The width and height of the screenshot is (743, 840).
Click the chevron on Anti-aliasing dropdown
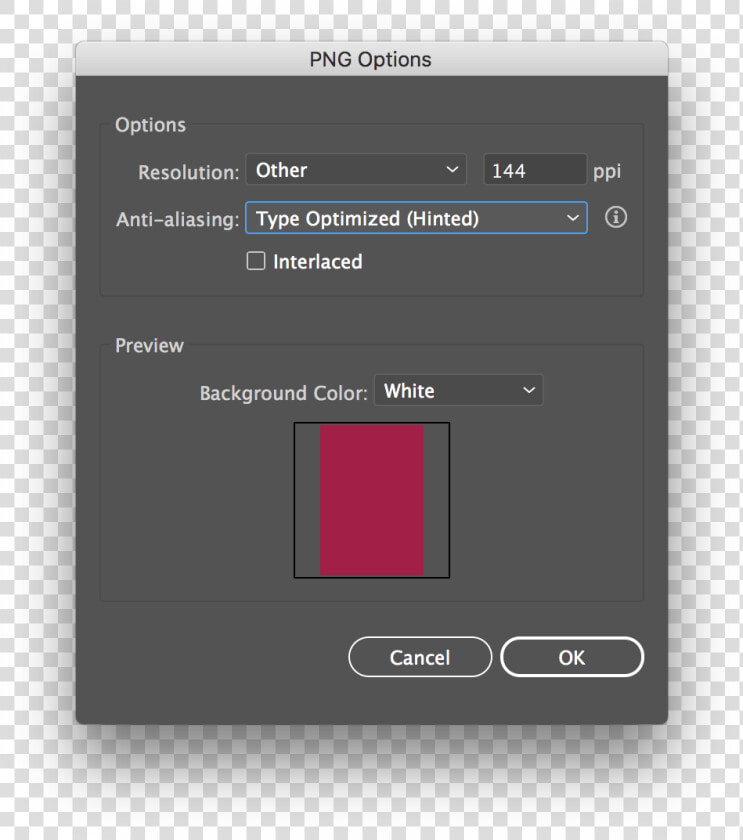tap(573, 218)
